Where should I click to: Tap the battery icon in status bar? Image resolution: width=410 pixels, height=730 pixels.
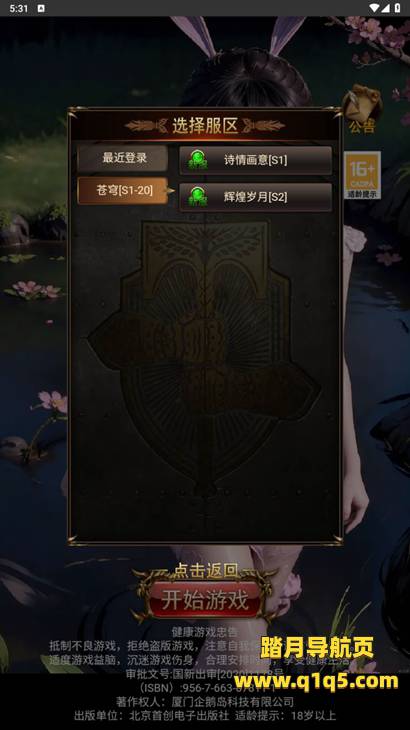click(397, 8)
